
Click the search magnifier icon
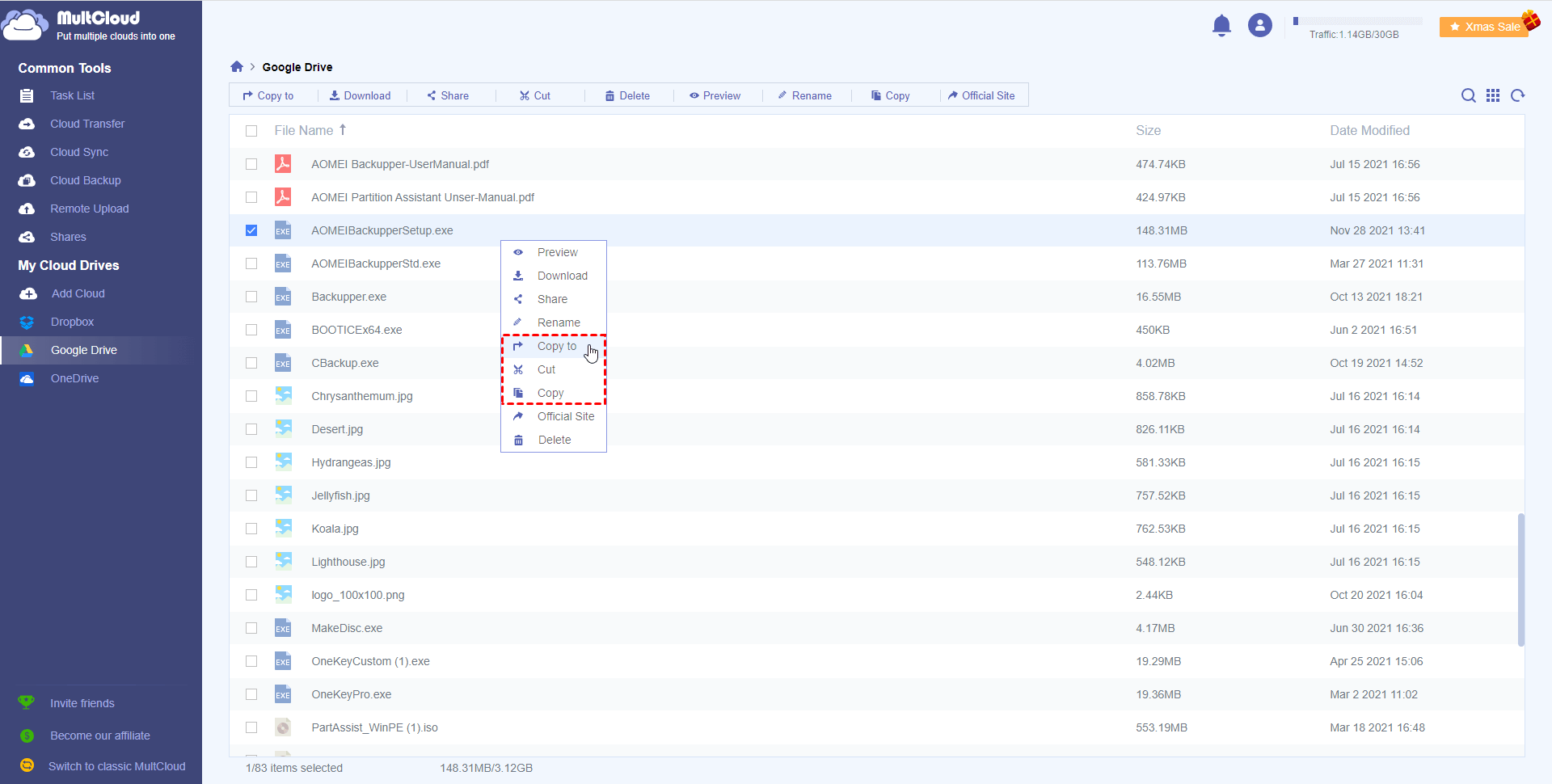coord(1468,95)
